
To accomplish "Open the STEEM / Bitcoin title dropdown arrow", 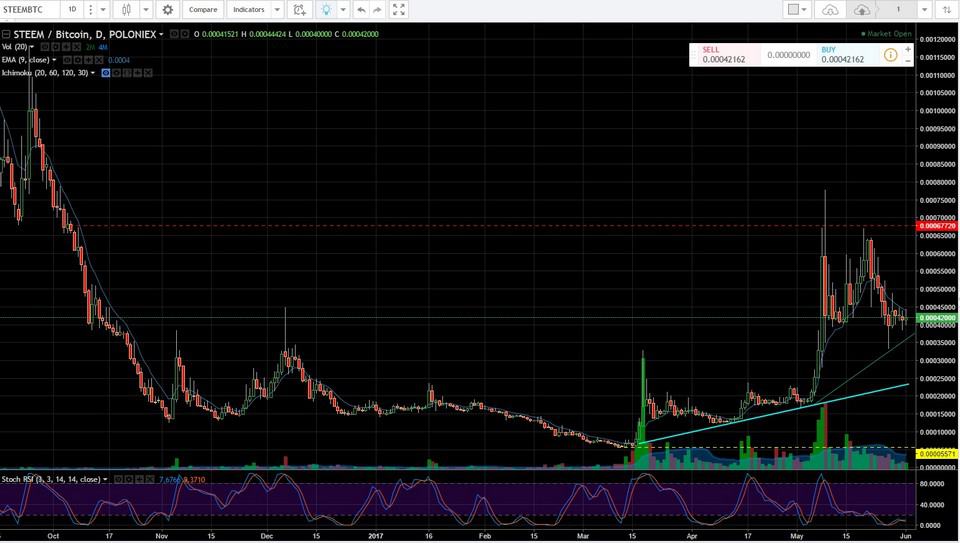I will tap(161, 35).
